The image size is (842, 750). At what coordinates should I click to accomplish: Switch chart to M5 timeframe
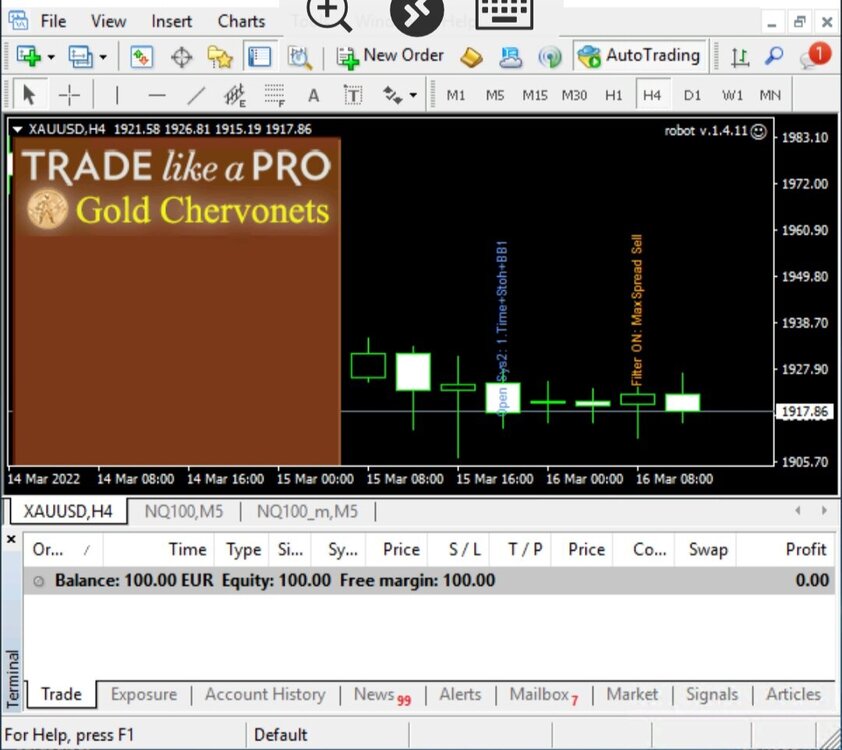pyautogui.click(x=495, y=95)
